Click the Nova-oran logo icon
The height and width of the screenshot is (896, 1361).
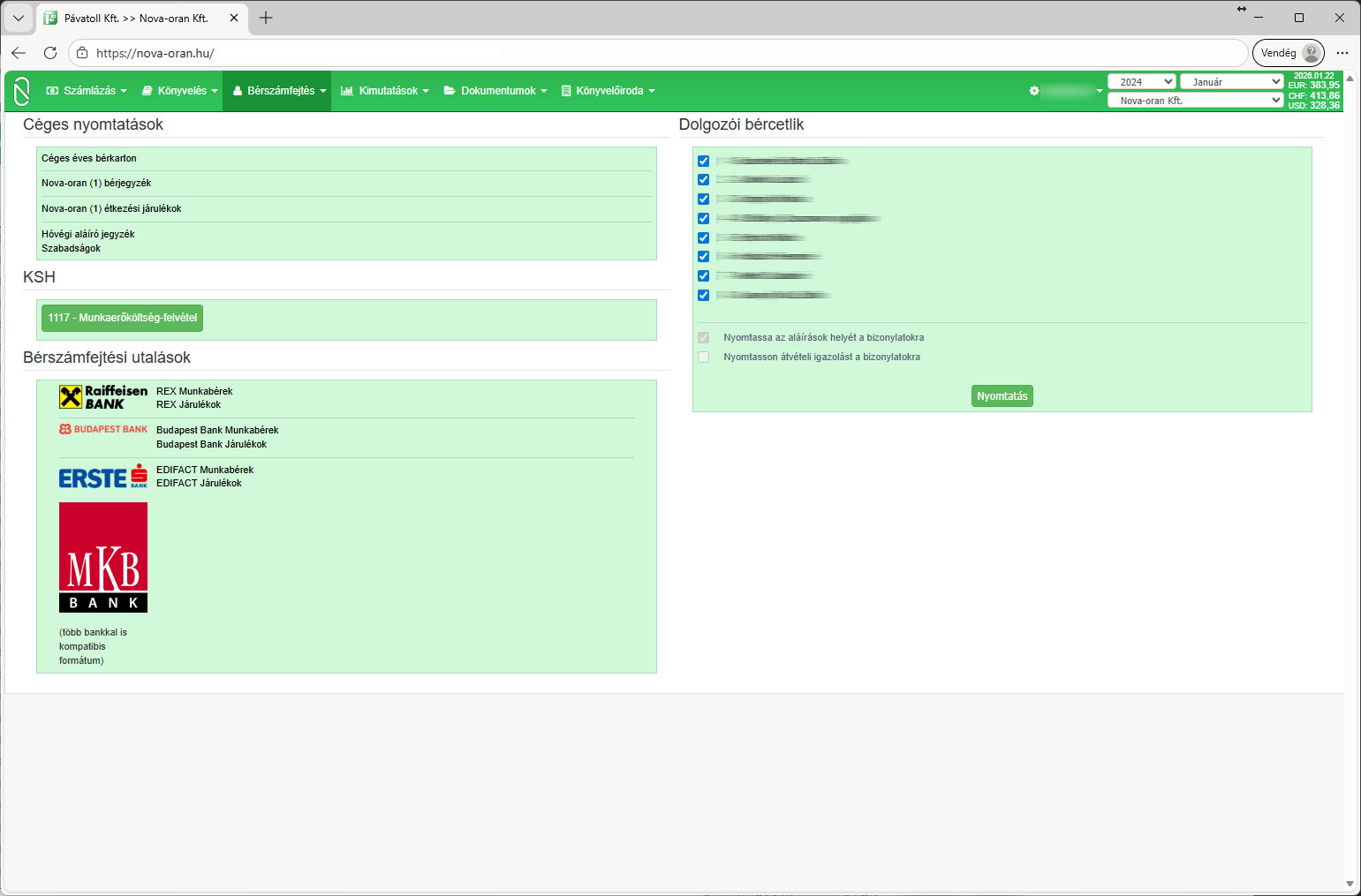[22, 91]
